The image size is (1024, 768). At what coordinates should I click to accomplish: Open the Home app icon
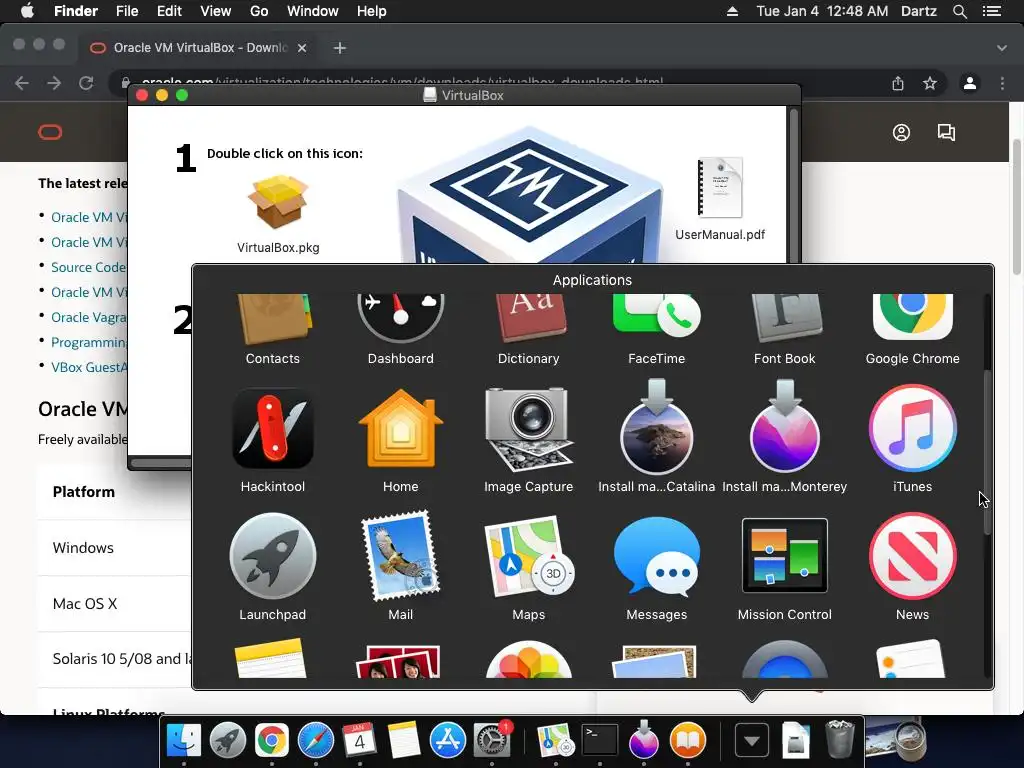click(400, 428)
